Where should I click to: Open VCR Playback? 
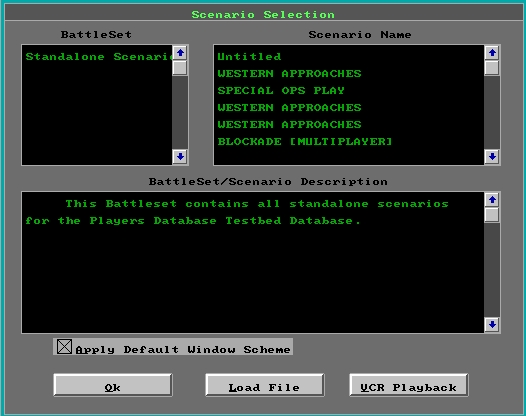409,385
